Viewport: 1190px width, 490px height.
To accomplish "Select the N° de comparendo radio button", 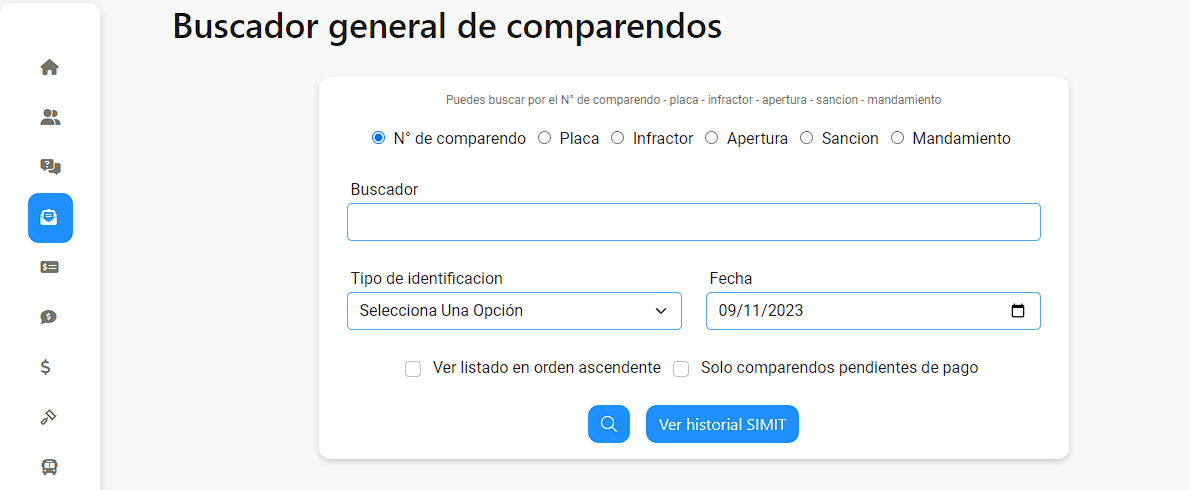I will pyautogui.click(x=378, y=138).
